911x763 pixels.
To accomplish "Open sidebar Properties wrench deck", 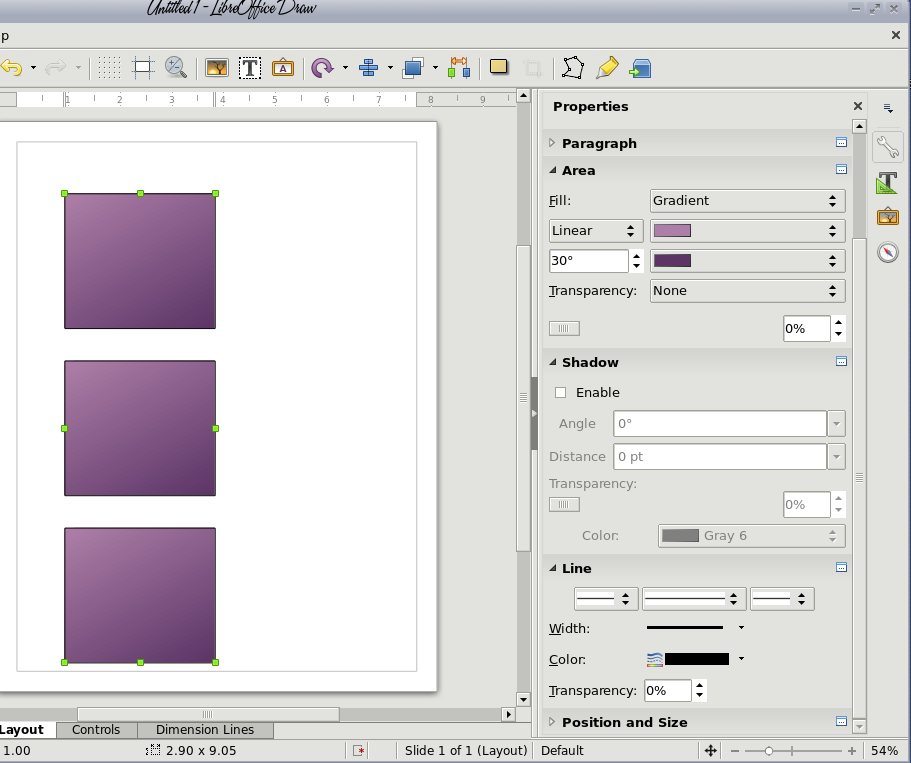I will (887, 147).
